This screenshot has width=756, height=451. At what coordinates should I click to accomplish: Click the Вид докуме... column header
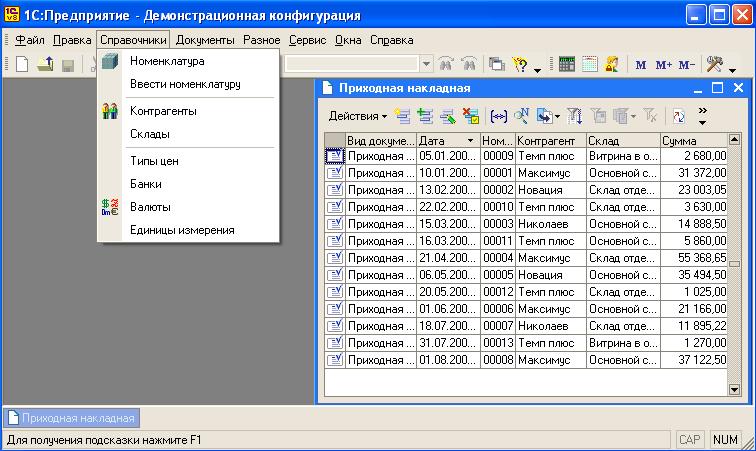(381, 140)
